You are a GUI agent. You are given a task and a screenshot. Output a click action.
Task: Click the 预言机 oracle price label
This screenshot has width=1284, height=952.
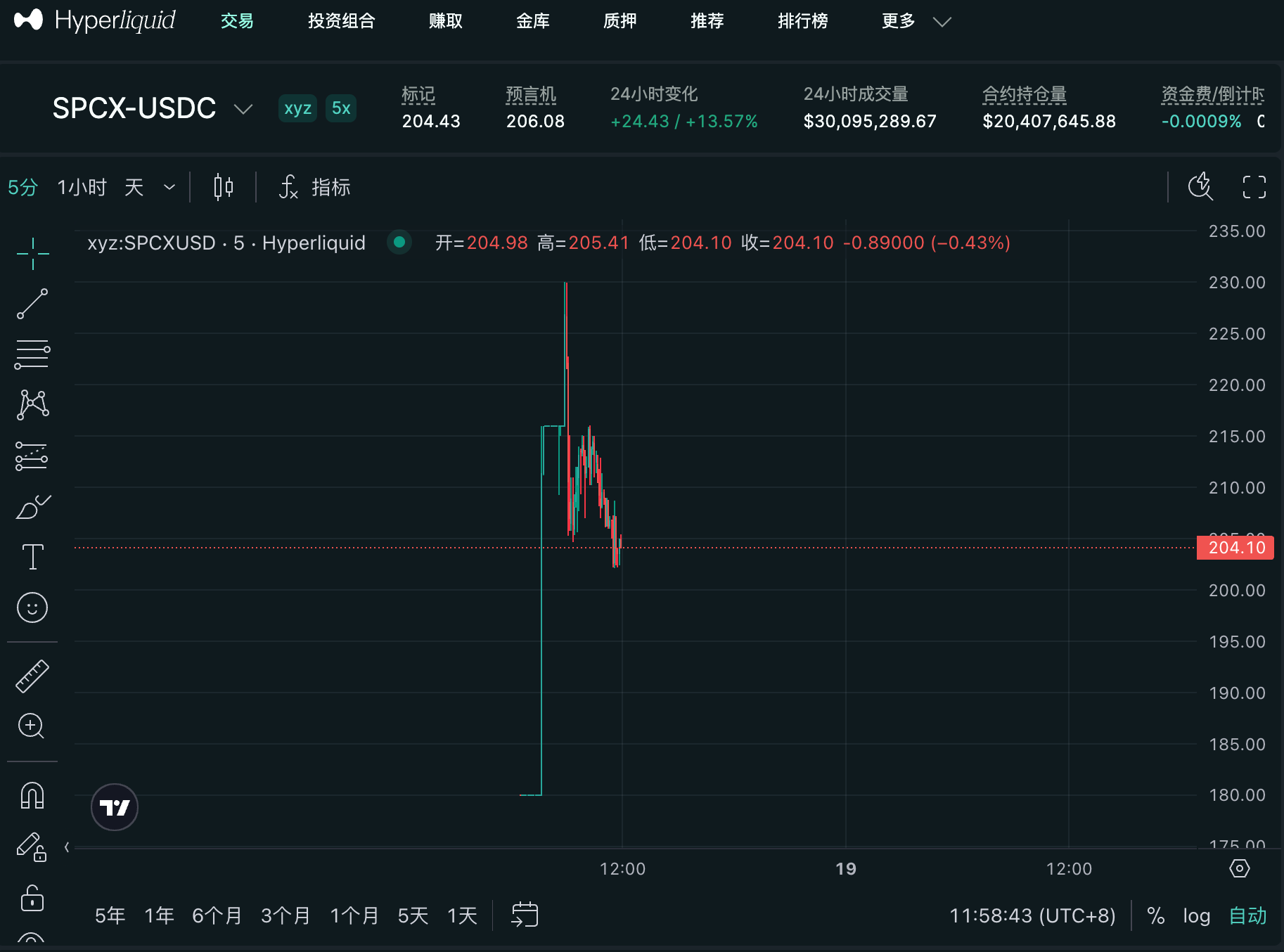point(531,94)
